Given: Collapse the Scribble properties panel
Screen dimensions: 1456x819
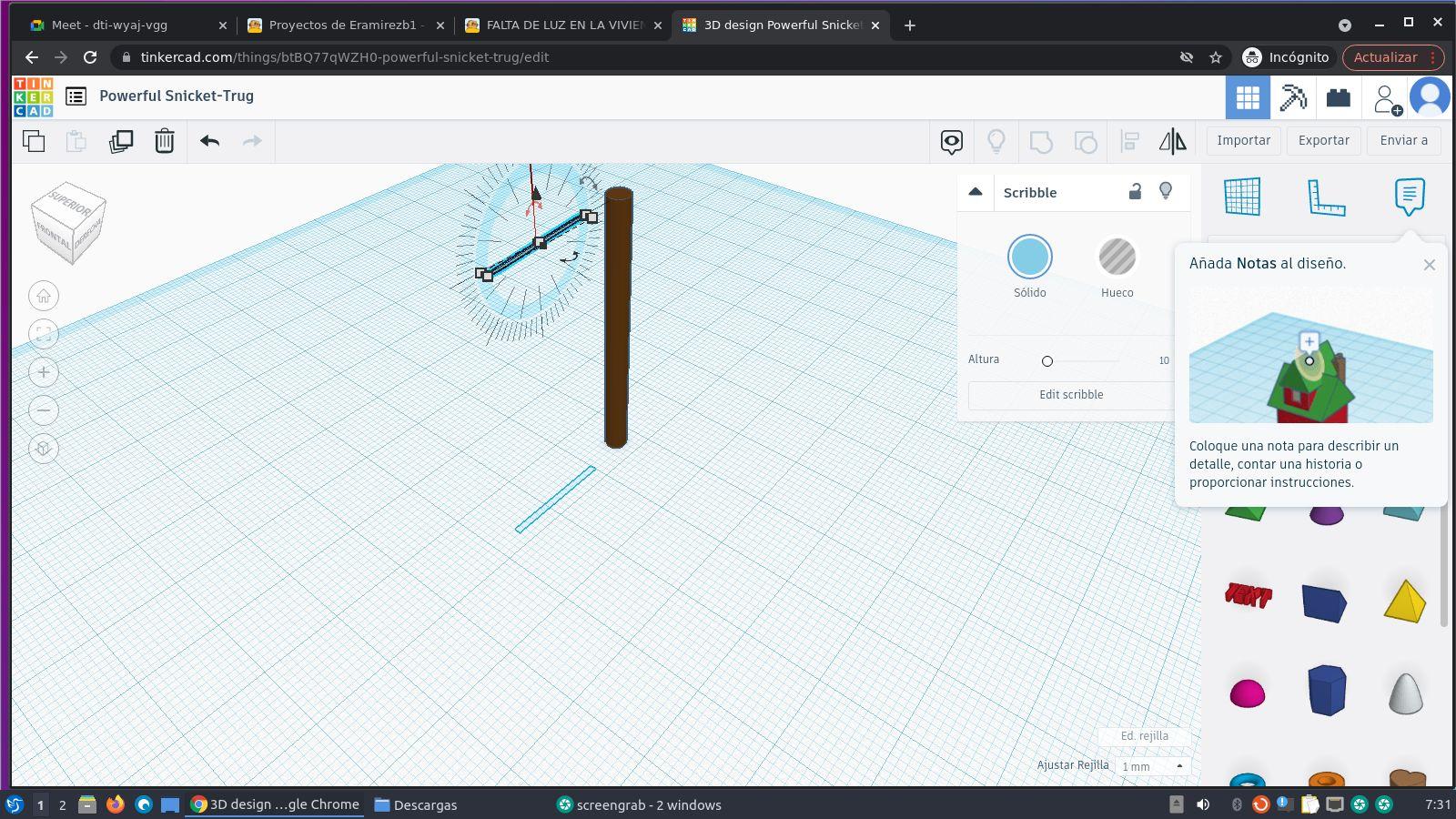Looking at the screenshot, I should point(976,192).
